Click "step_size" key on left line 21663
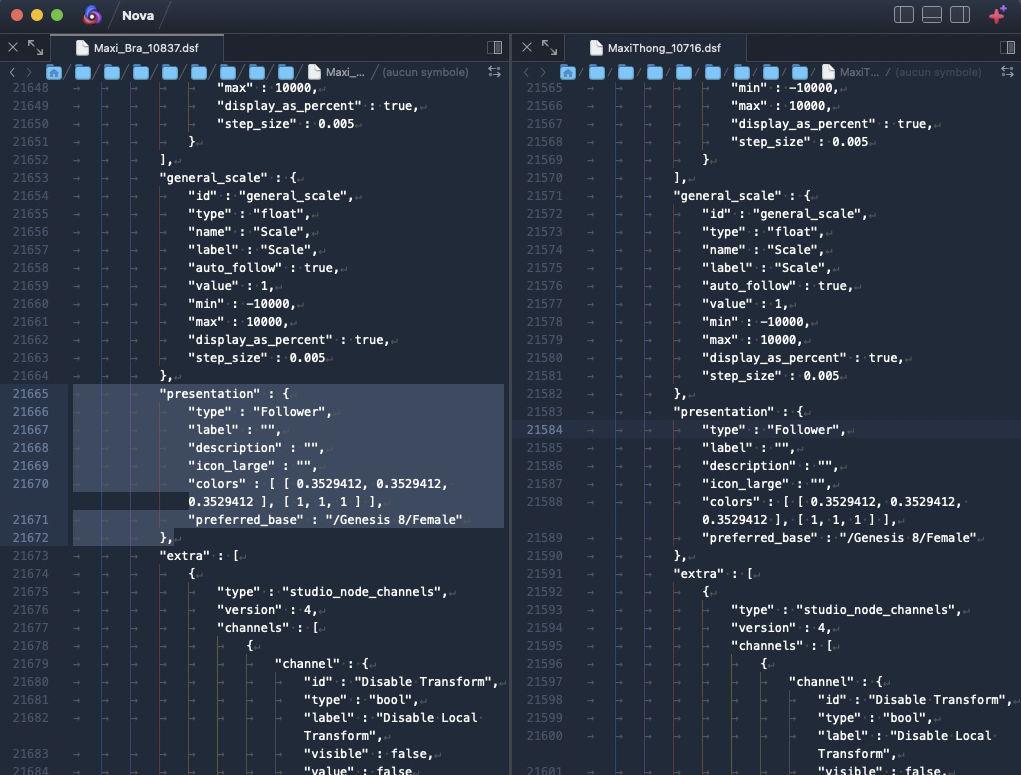Viewport: 1021px width, 775px height. point(228,358)
